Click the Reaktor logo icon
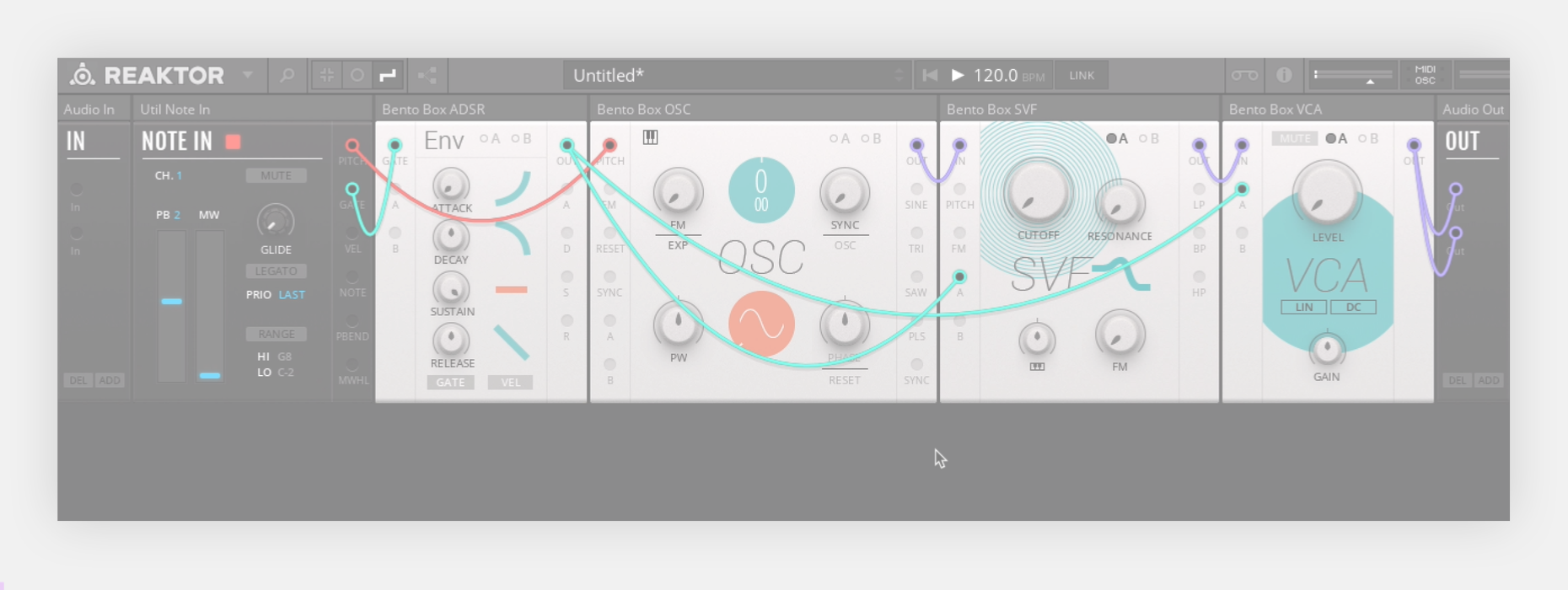 pos(82,75)
